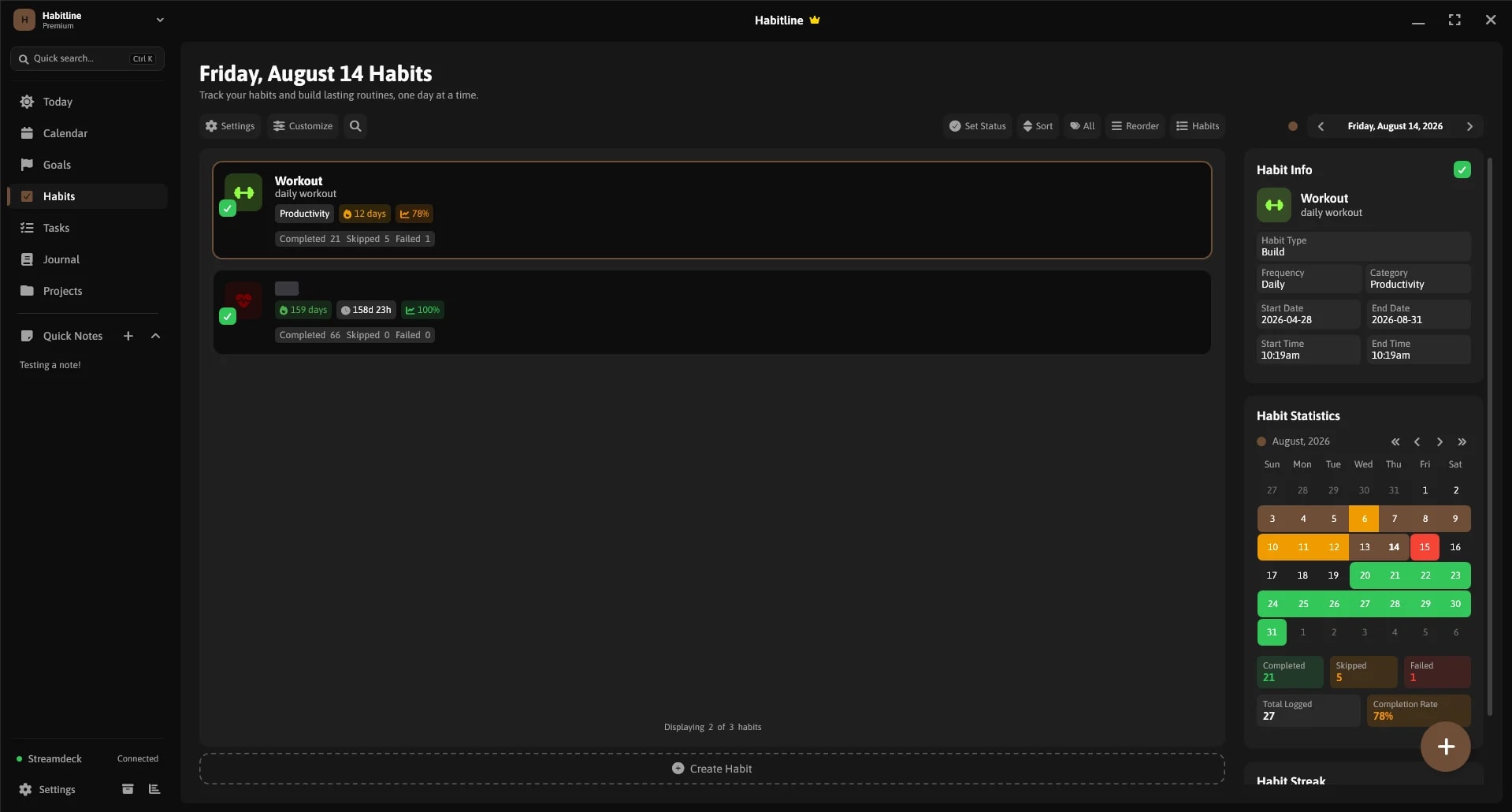
Task: Open the Tasks section
Action: 87,228
